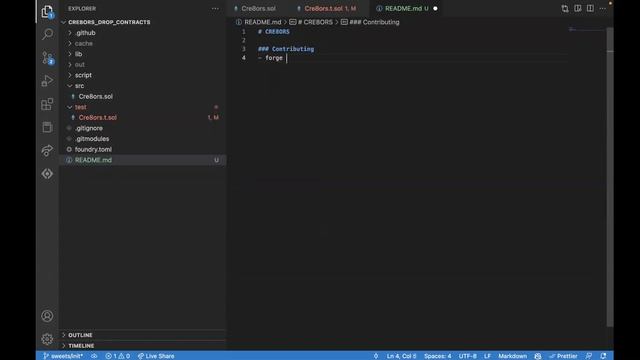Split the editor right

pyautogui.click(x=590, y=9)
